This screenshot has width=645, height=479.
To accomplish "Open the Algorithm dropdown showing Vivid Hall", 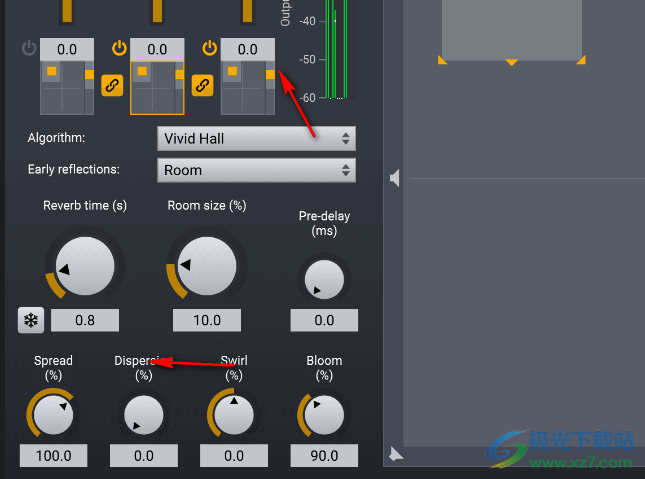I will tap(256, 138).
